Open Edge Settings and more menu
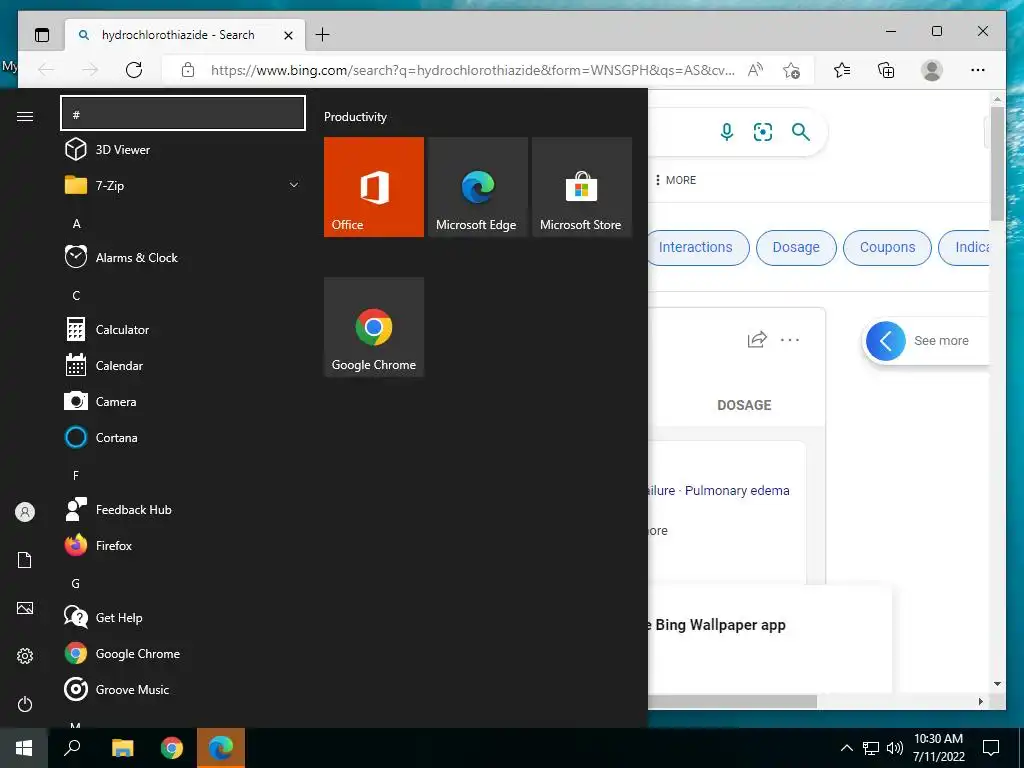This screenshot has width=1024, height=768. (x=978, y=70)
